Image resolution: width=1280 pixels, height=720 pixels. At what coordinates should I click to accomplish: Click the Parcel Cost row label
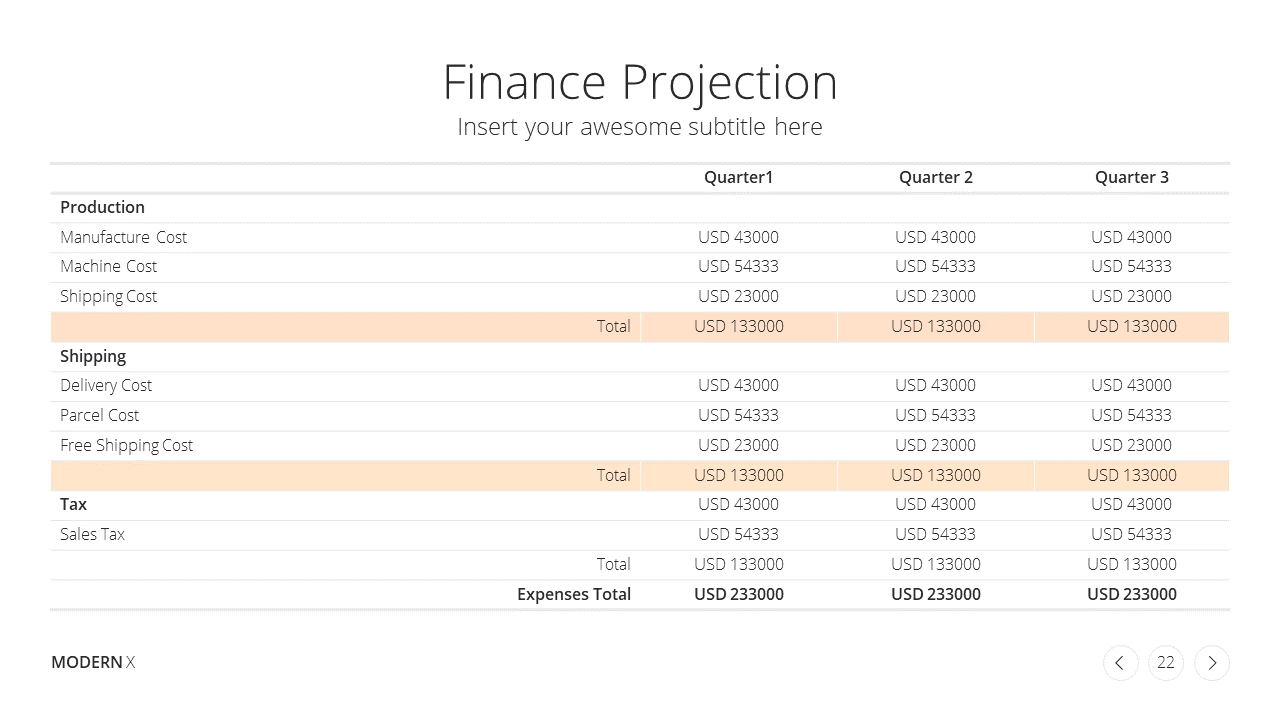pos(100,415)
